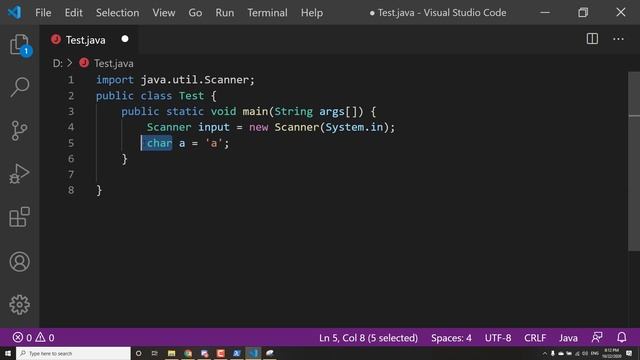The height and width of the screenshot is (360, 640).
Task: Click the breadcrumb chevron separator after D:
Action: pyautogui.click(x=70, y=63)
